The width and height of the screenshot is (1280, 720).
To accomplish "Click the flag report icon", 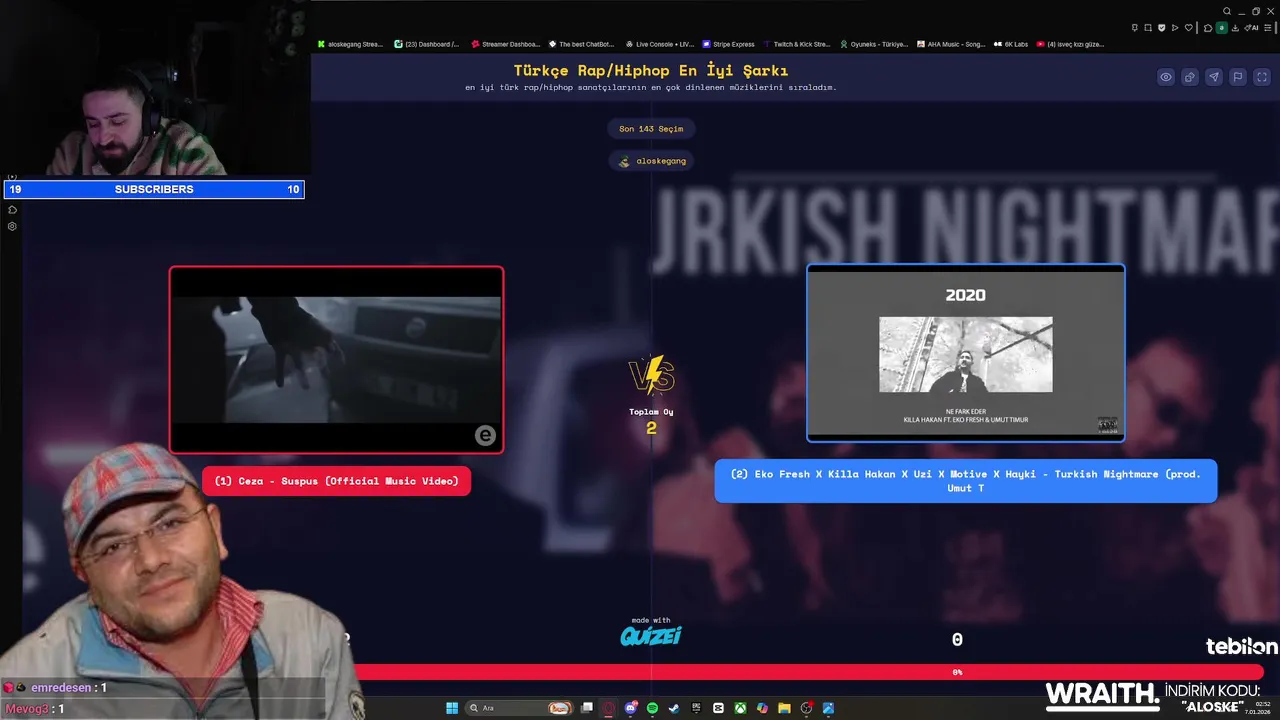I will tap(1238, 77).
